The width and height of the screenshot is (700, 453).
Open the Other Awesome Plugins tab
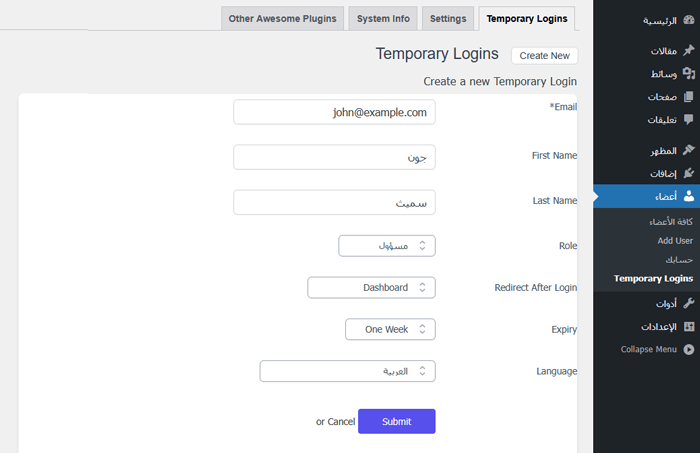click(283, 18)
